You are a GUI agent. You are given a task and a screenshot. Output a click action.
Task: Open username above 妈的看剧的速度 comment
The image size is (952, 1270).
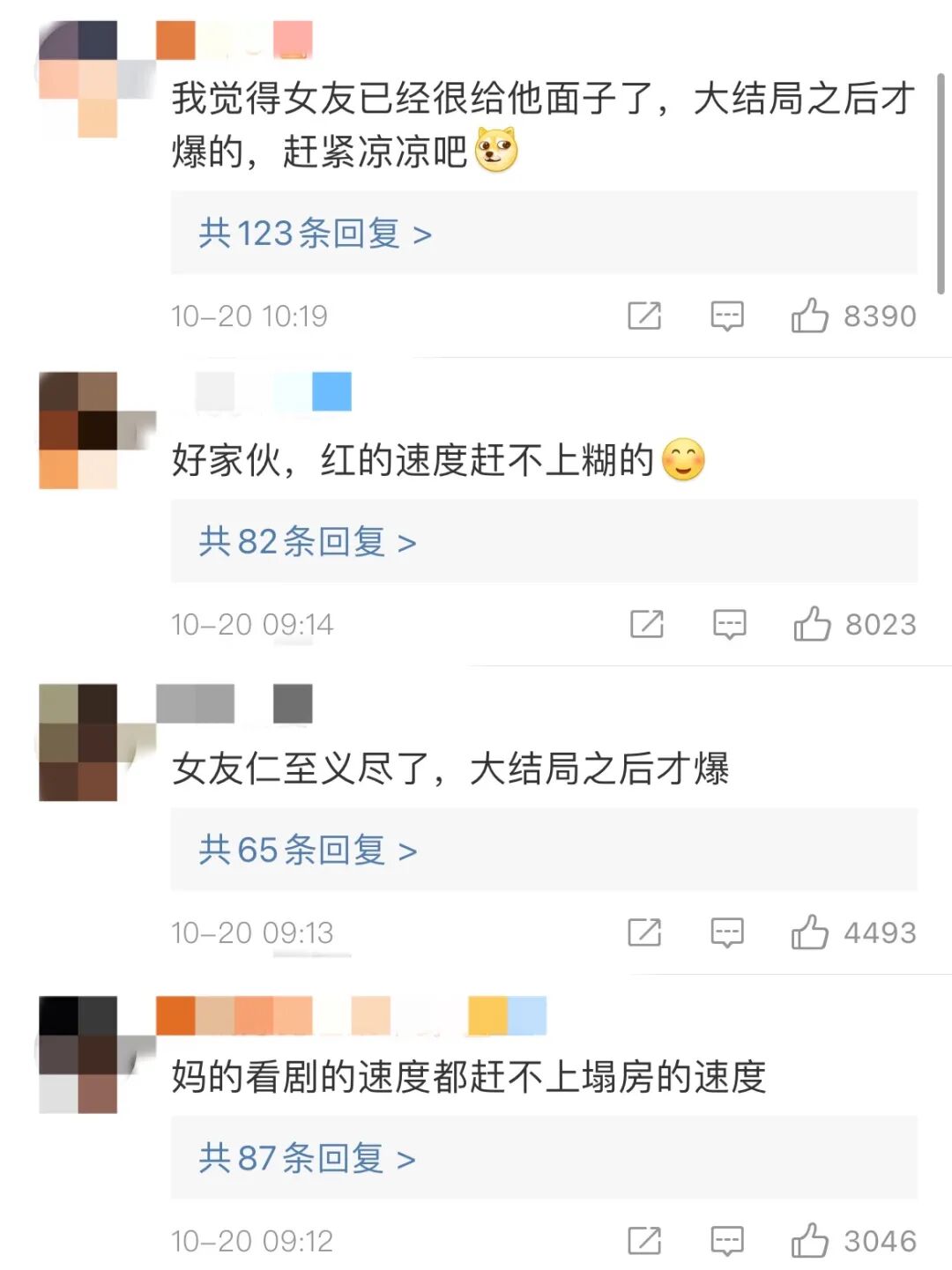[351, 1015]
